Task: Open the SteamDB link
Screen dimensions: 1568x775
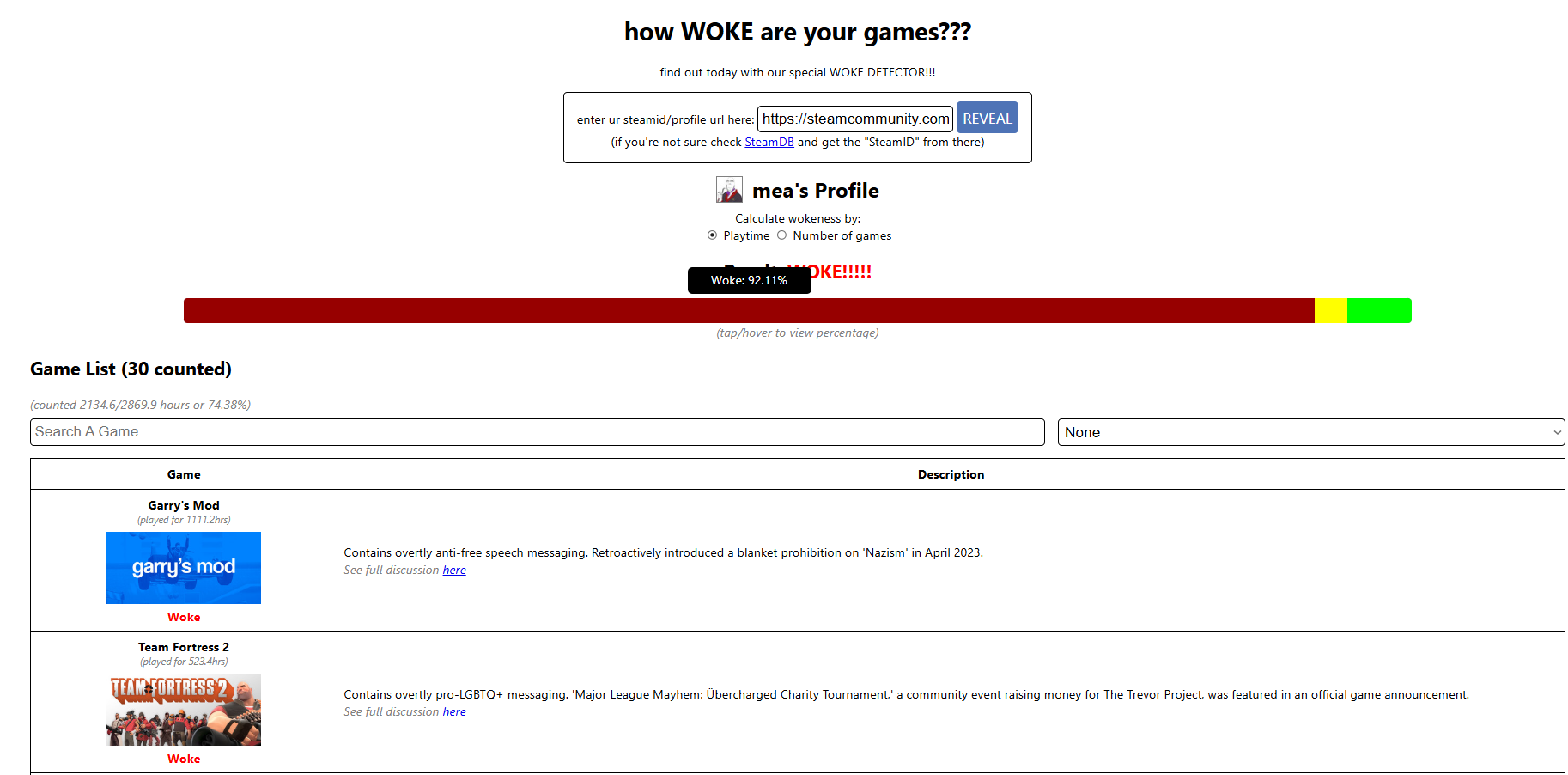Action: pos(769,142)
